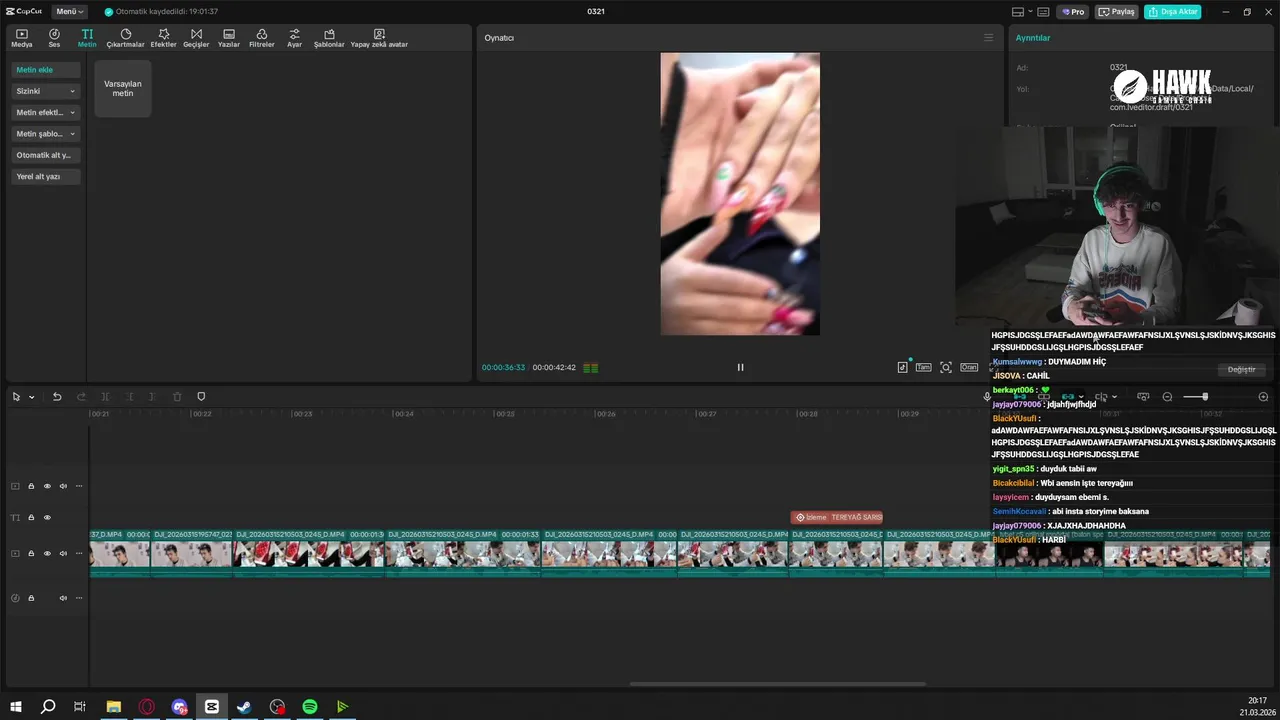Mute the main video track audio
1280x720 pixels.
[x=63, y=553]
